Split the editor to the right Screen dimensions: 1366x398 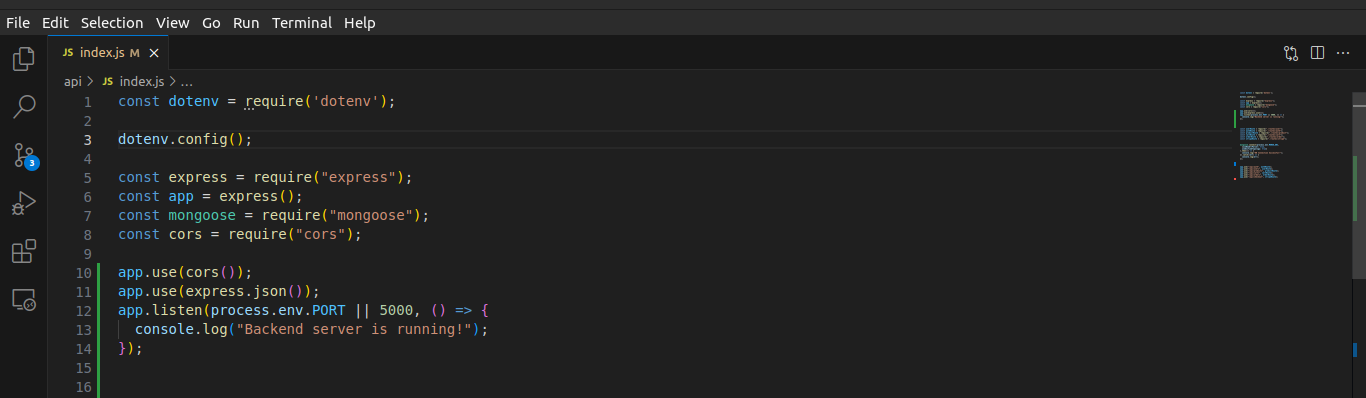coord(1317,52)
